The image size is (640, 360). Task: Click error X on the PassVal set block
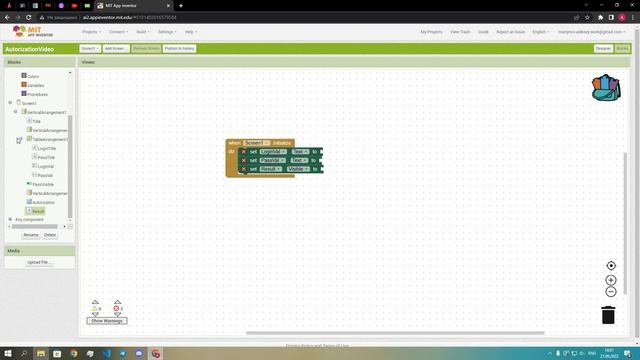(x=244, y=160)
